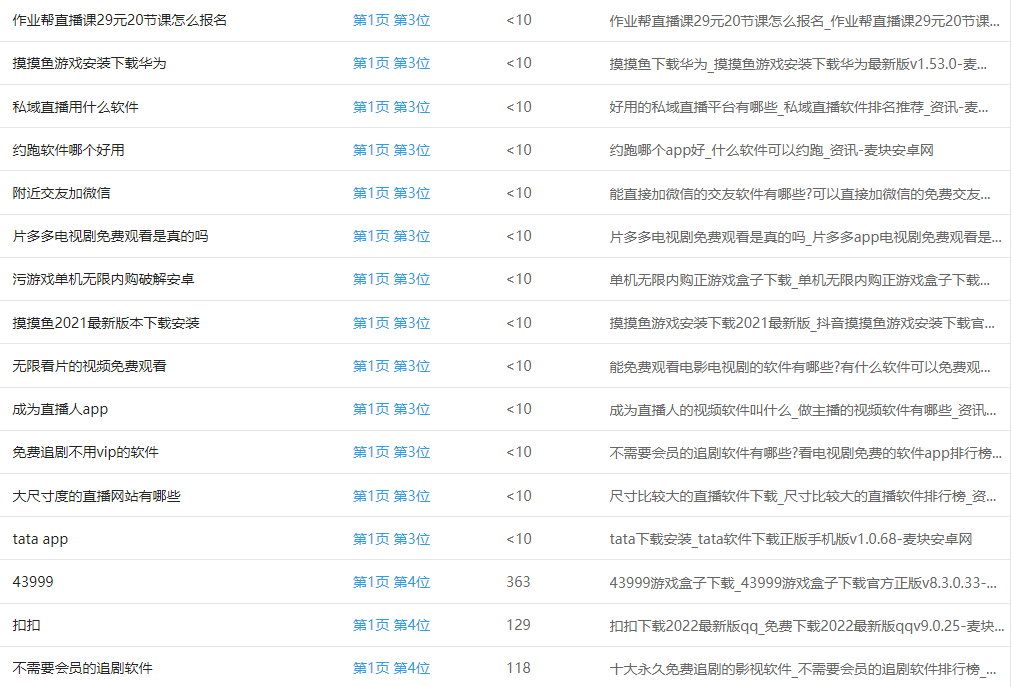Viewport: 1013px width, 687px height.
Task: Select keyword 私域直播用什么软件
Action: (76, 107)
